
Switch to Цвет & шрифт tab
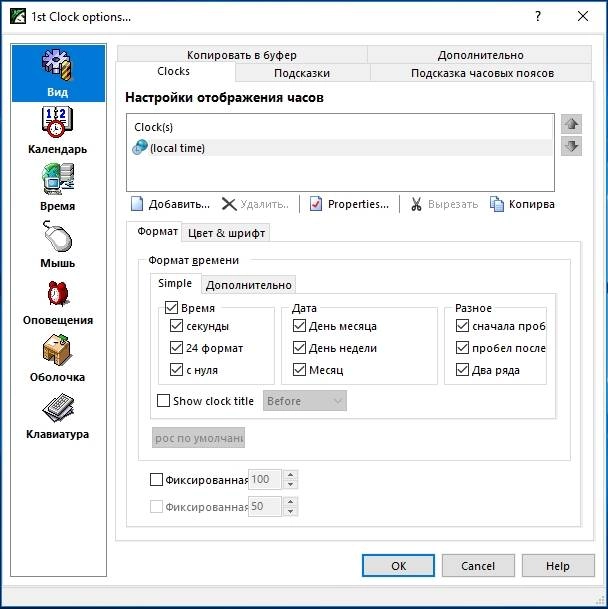pyautogui.click(x=226, y=233)
